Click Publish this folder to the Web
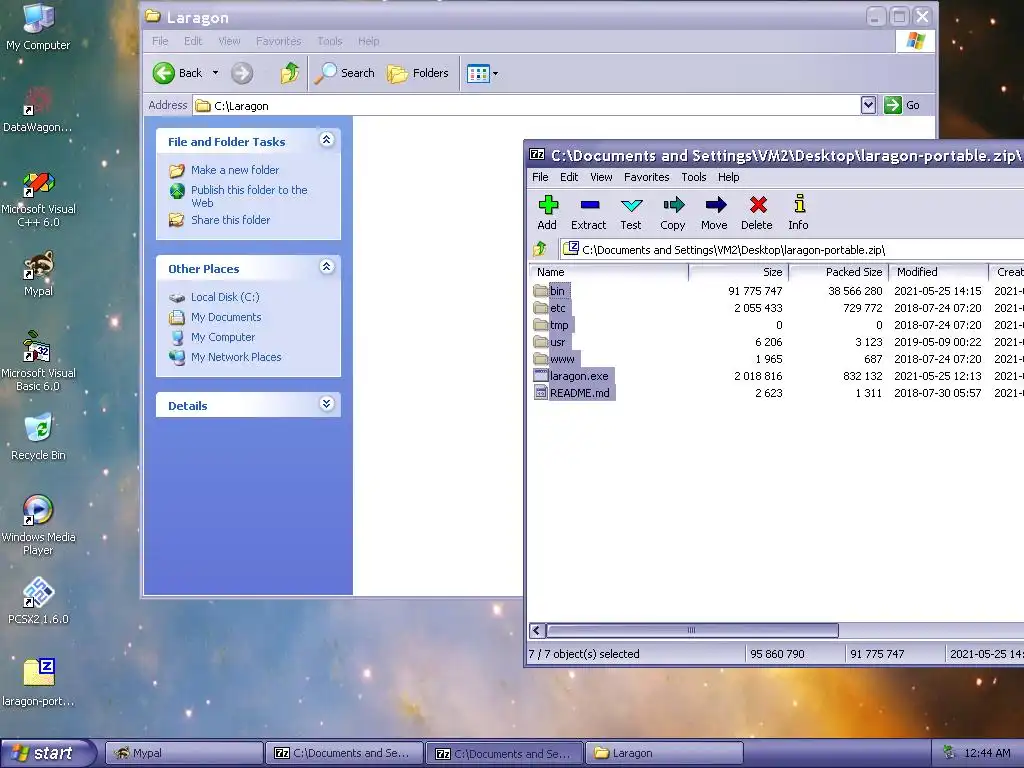Image resolution: width=1024 pixels, height=768 pixels. coord(249,196)
